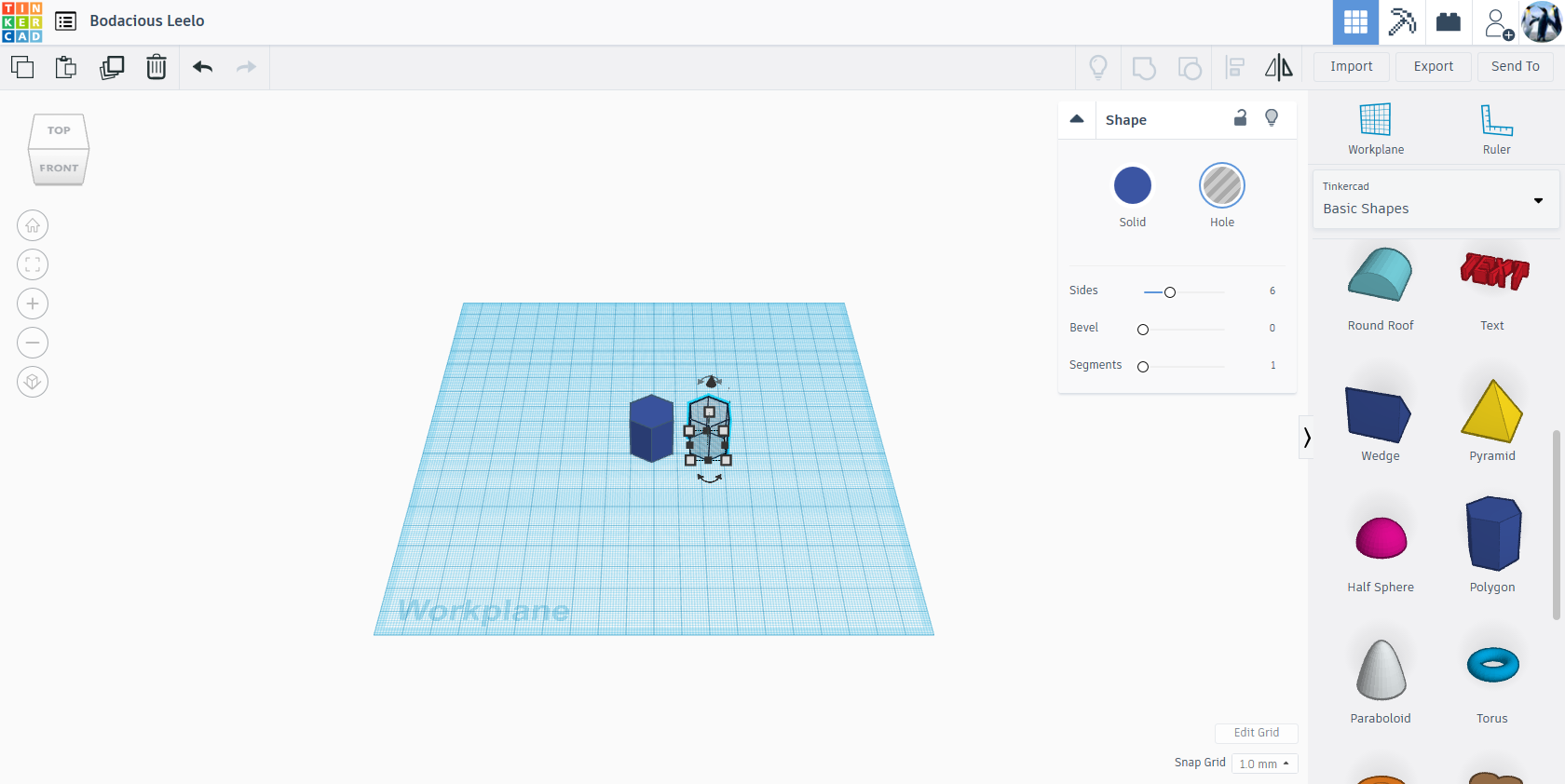Open the Align tool

pyautogui.click(x=1235, y=67)
